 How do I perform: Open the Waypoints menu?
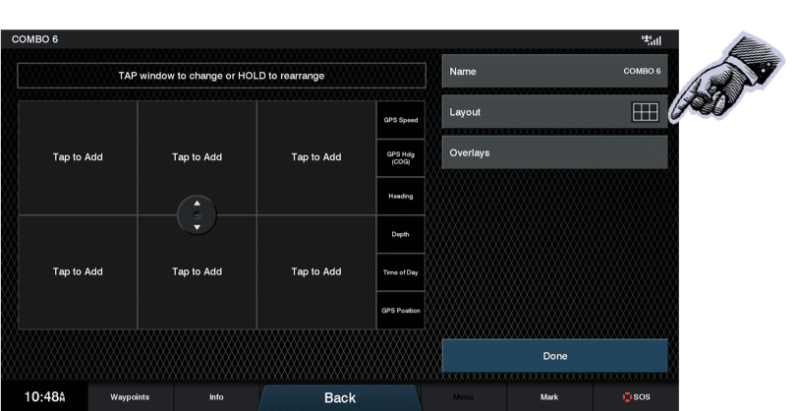point(130,397)
